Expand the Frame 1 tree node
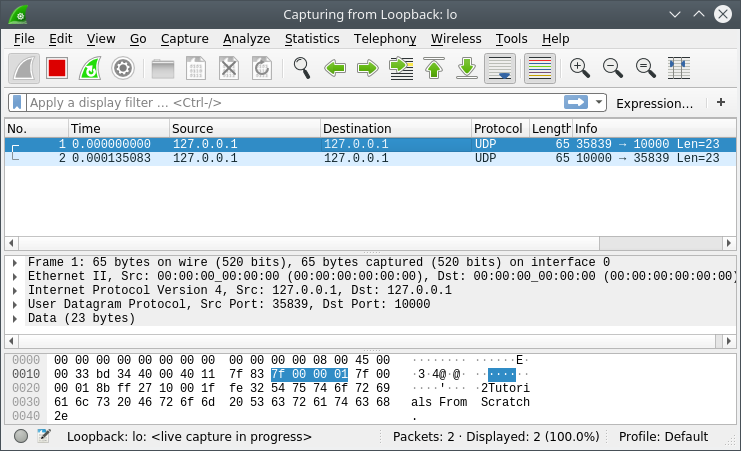The width and height of the screenshot is (741, 451). click(x=15, y=262)
